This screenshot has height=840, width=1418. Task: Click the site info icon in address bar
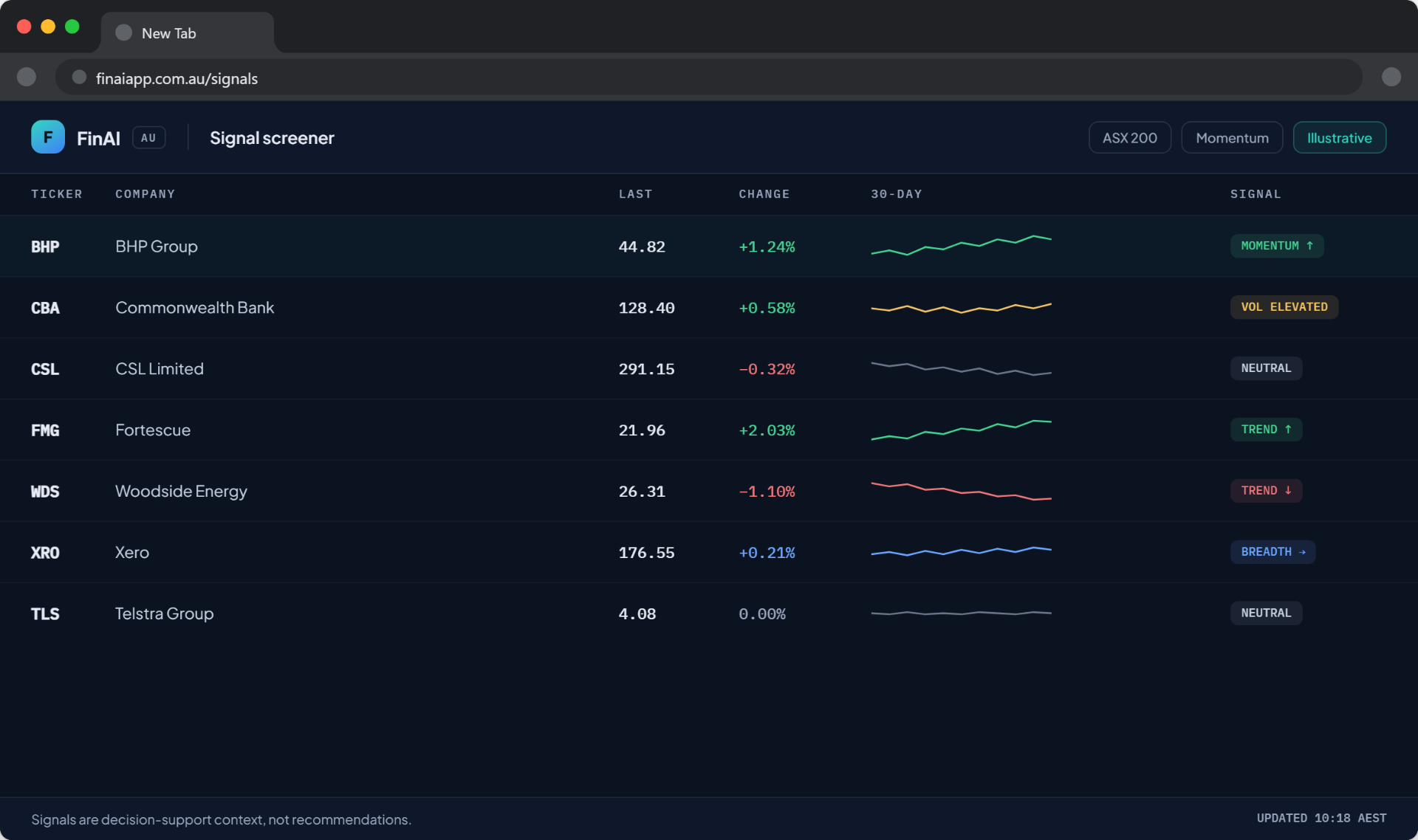(x=79, y=78)
